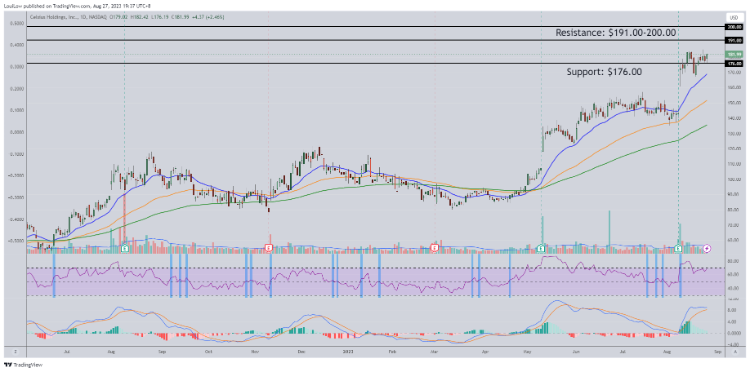The height and width of the screenshot is (372, 750).
Task: Click the May label on time axis
Action: pos(528,351)
